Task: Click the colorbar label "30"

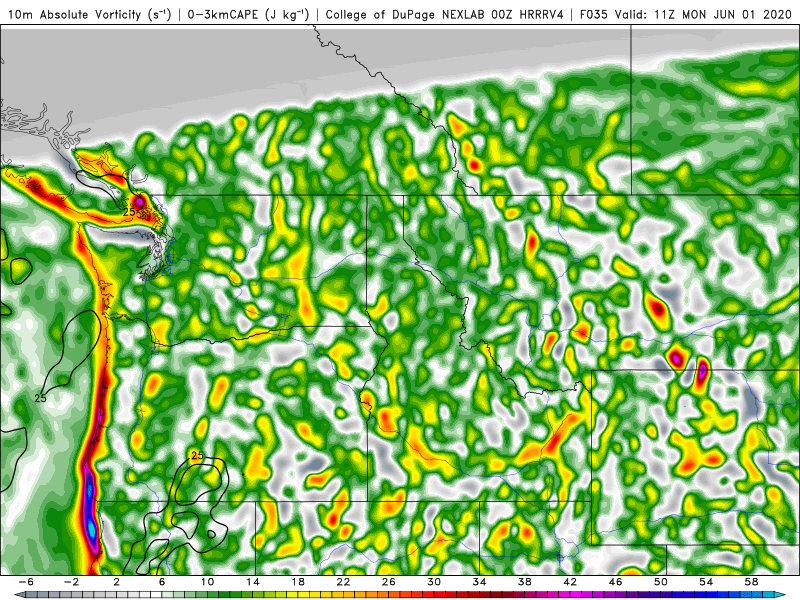Action: click(434, 582)
